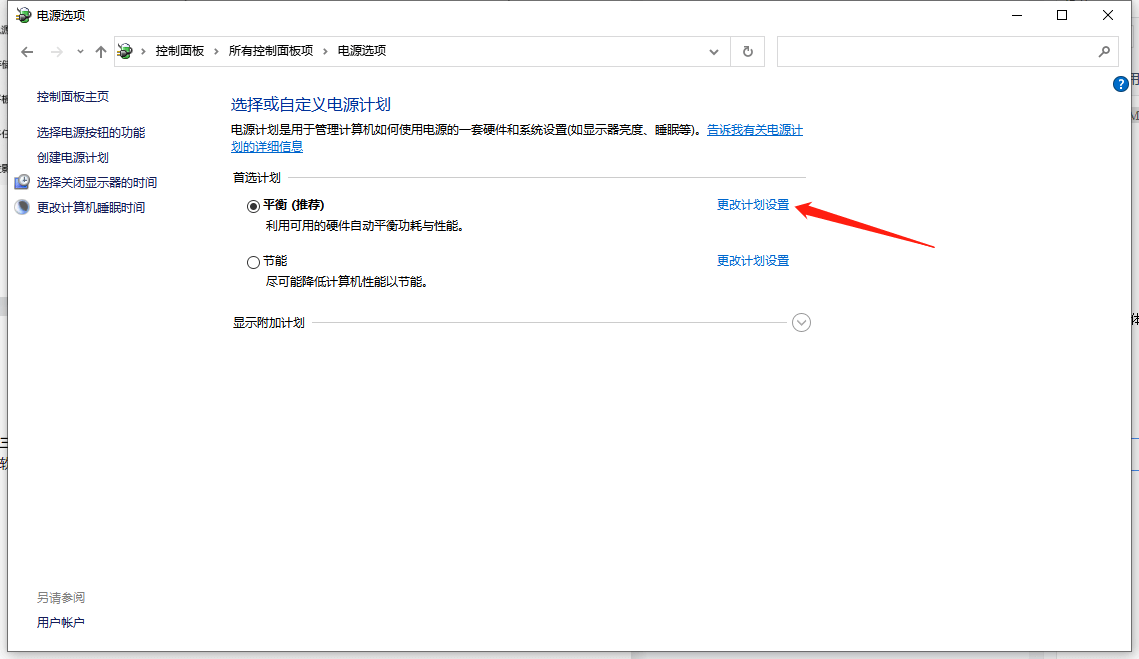Expand 显示附加计划 with the circular chevron
The width and height of the screenshot is (1139, 659).
801,323
